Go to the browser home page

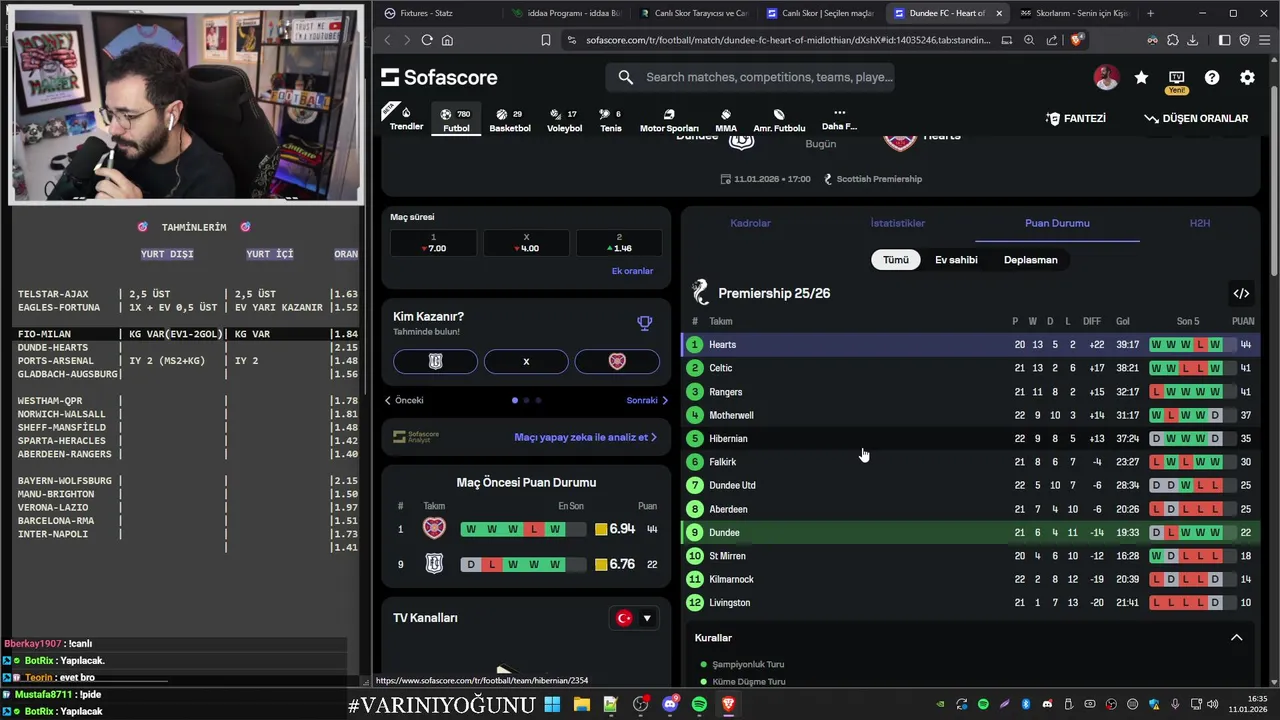pyautogui.click(x=447, y=40)
